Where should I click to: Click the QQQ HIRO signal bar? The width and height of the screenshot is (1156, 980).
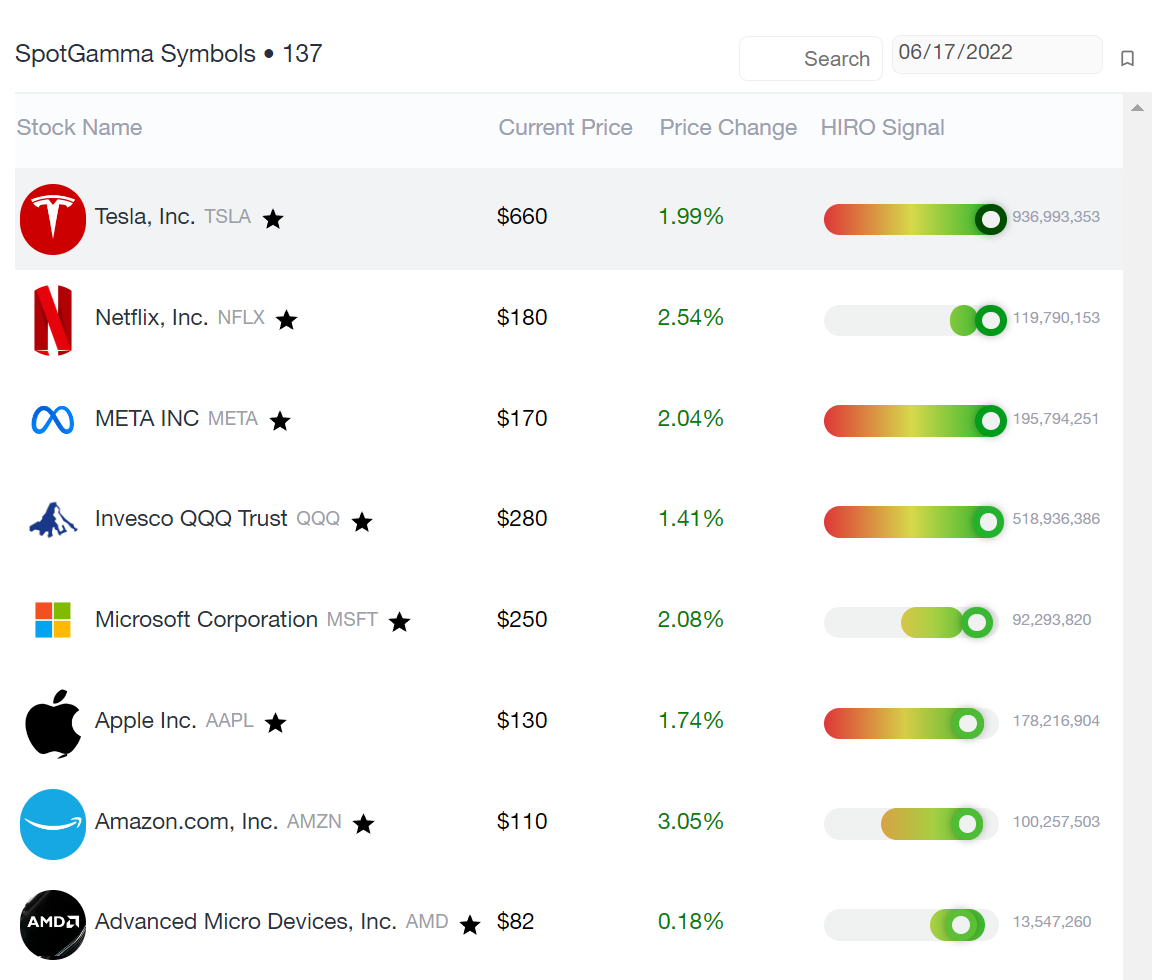coord(913,521)
